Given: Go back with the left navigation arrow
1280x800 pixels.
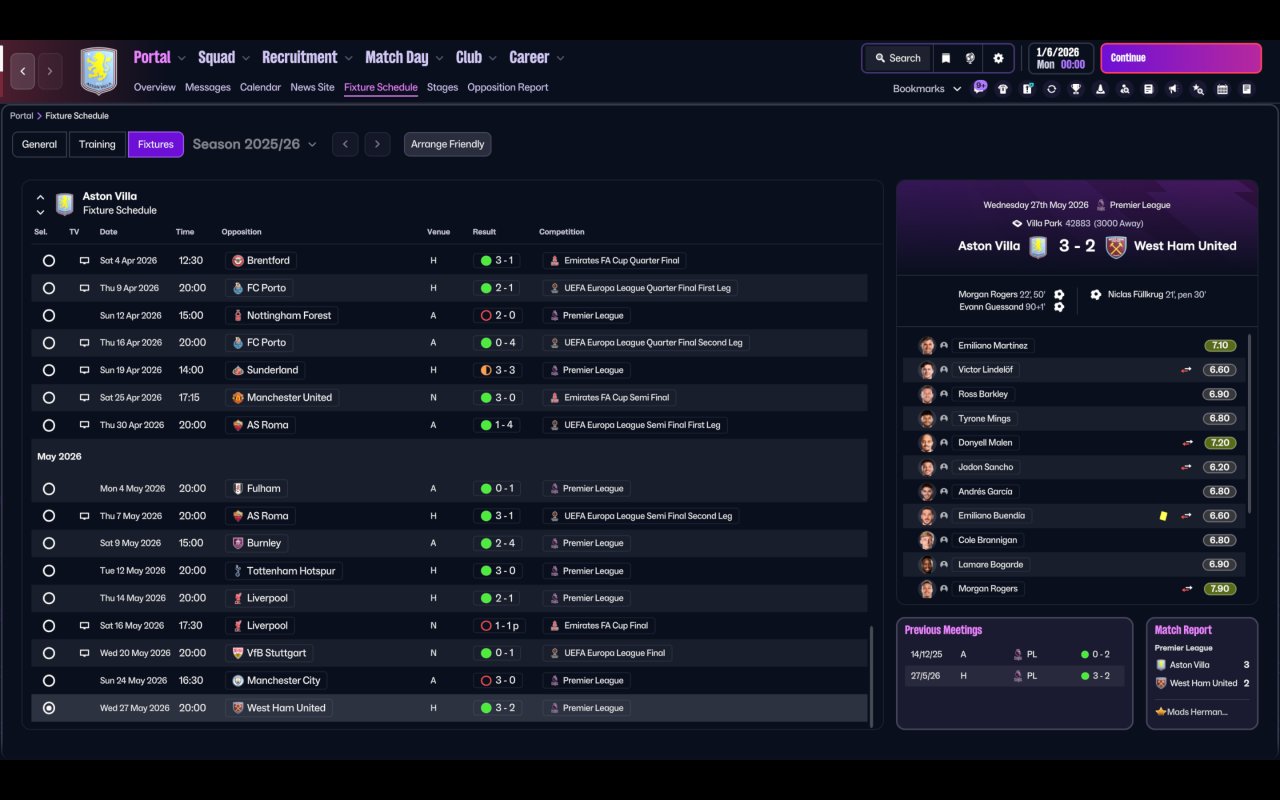Looking at the screenshot, I should [23, 72].
